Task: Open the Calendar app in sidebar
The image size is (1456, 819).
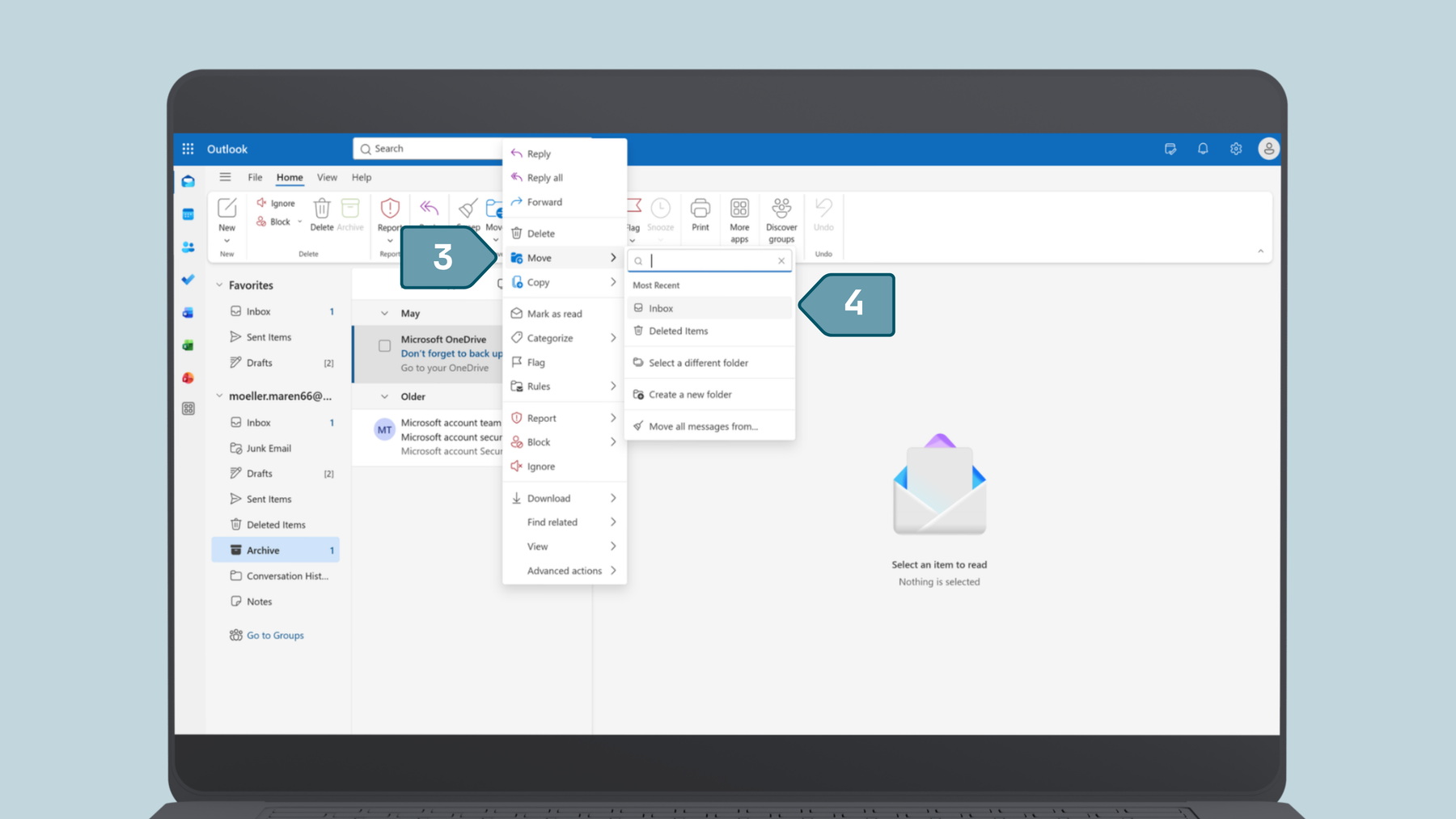Action: tap(188, 214)
